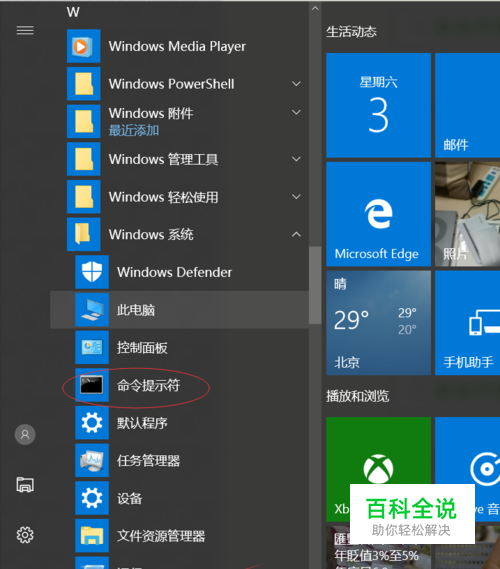Screen dimensions: 500x569
Task: Open the news tile mentioning 年贬值3%至5%
Action: pyautogui.click(x=378, y=547)
